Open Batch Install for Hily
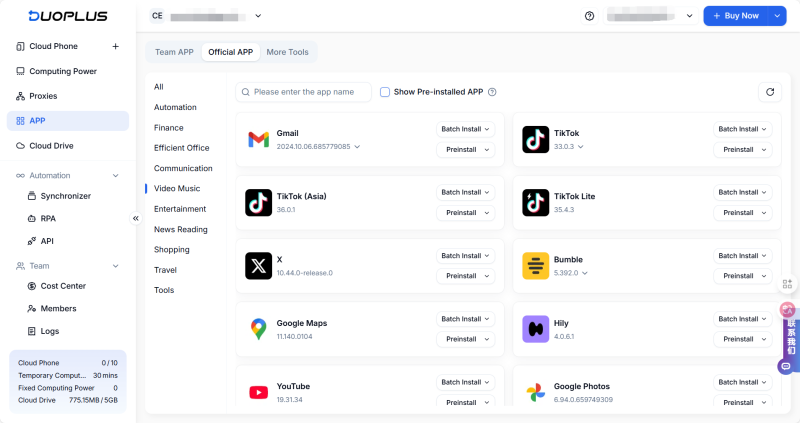This screenshot has height=423, width=800. click(x=742, y=319)
